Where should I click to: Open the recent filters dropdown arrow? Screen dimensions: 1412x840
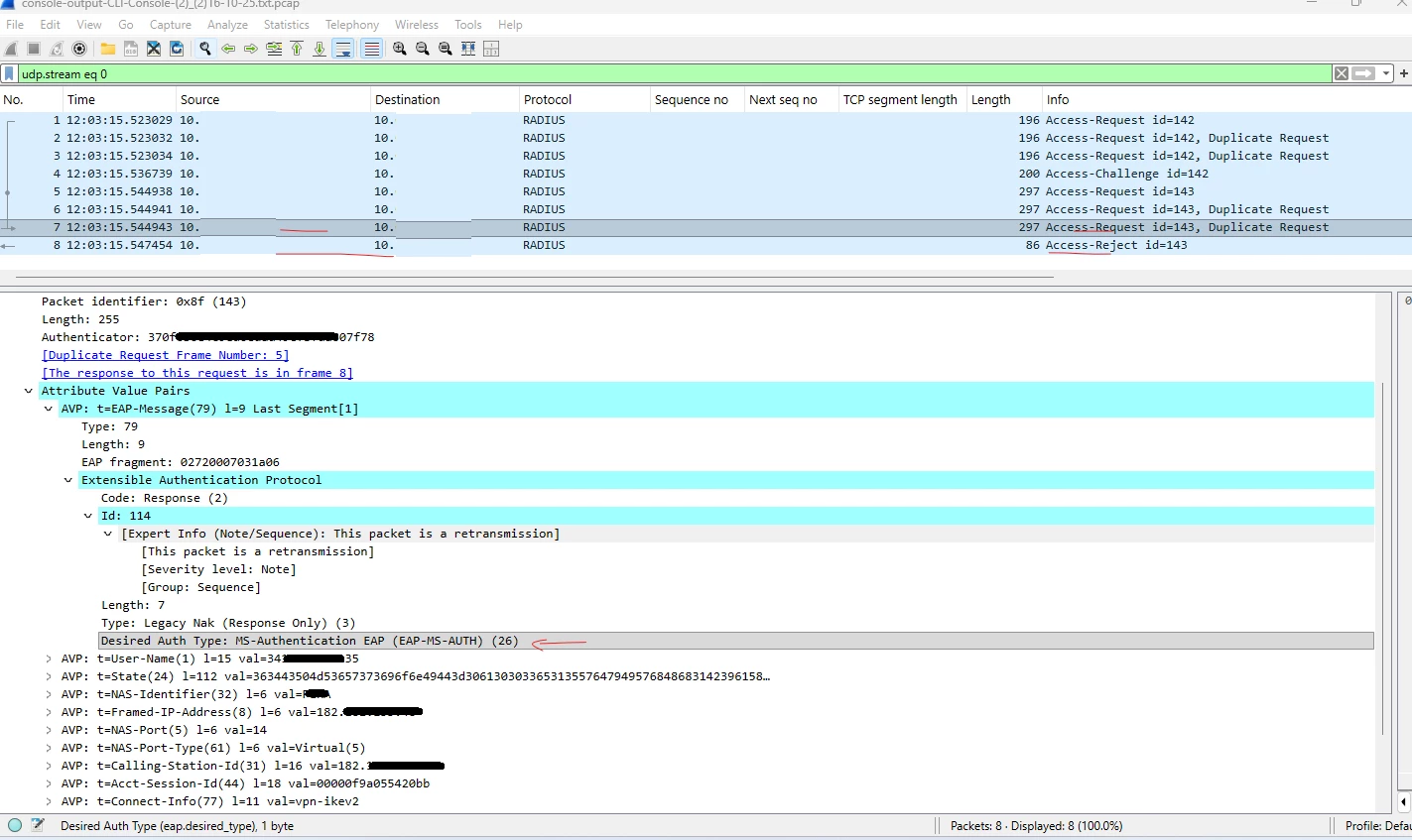1386,73
